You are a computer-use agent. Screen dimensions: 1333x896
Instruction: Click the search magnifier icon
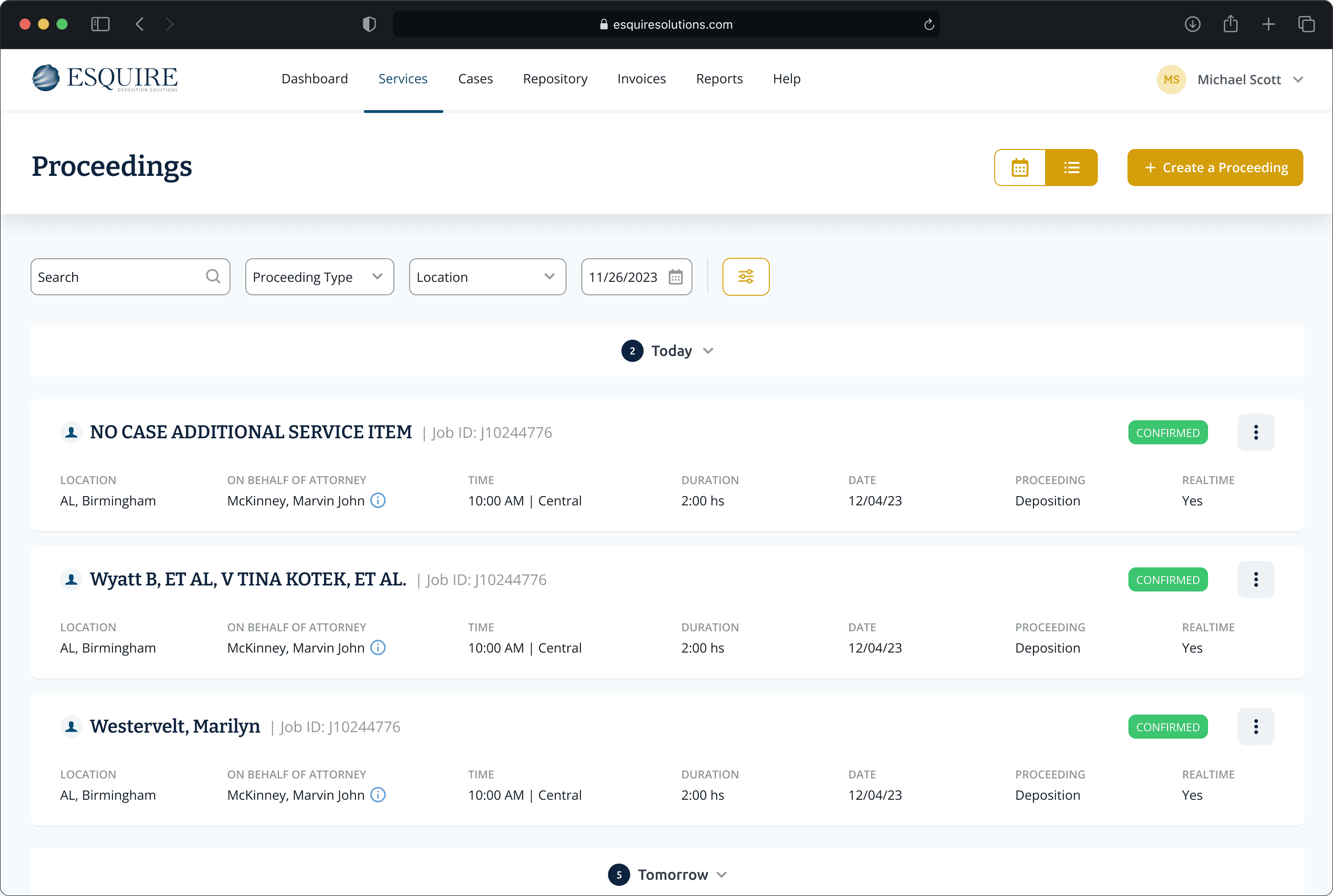(x=213, y=277)
